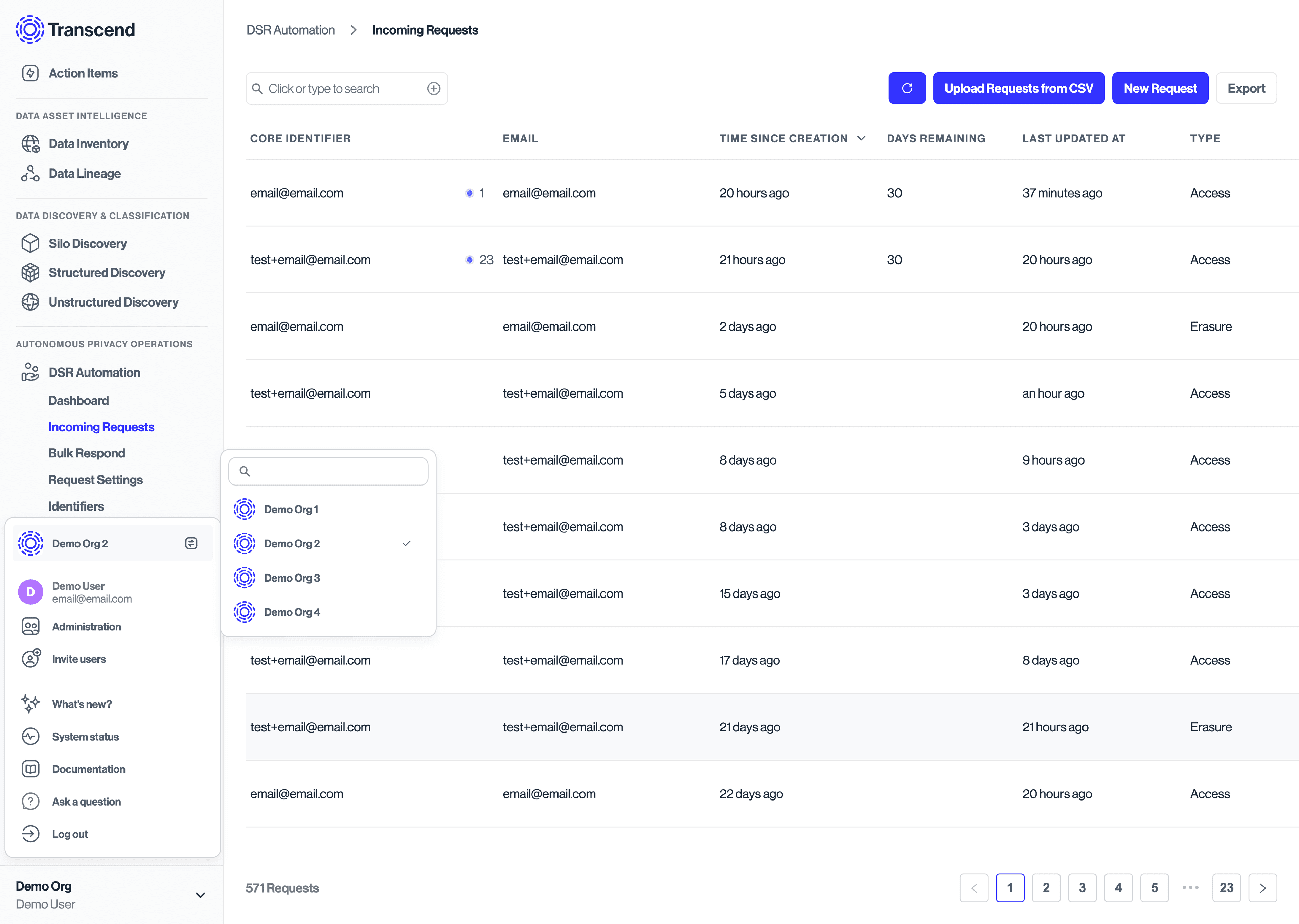
Task: Open Silo Discovery
Action: tap(87, 243)
